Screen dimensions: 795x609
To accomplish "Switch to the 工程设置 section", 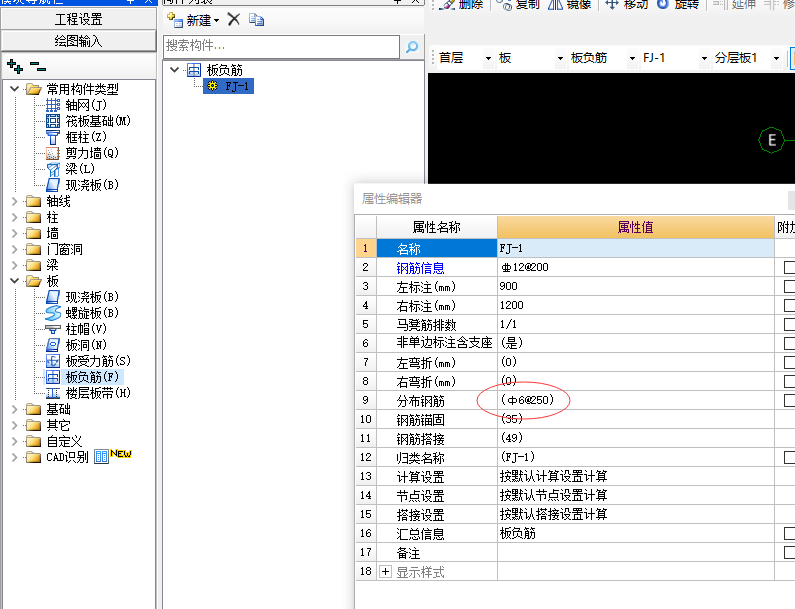I will (79, 19).
